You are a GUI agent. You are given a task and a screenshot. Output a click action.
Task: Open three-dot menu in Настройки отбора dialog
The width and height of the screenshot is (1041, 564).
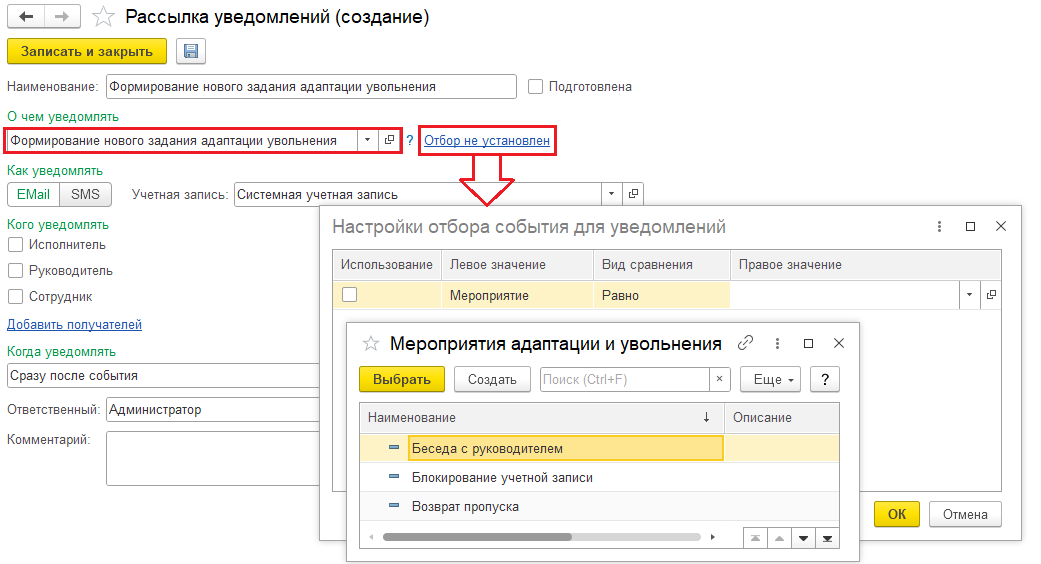tap(938, 227)
